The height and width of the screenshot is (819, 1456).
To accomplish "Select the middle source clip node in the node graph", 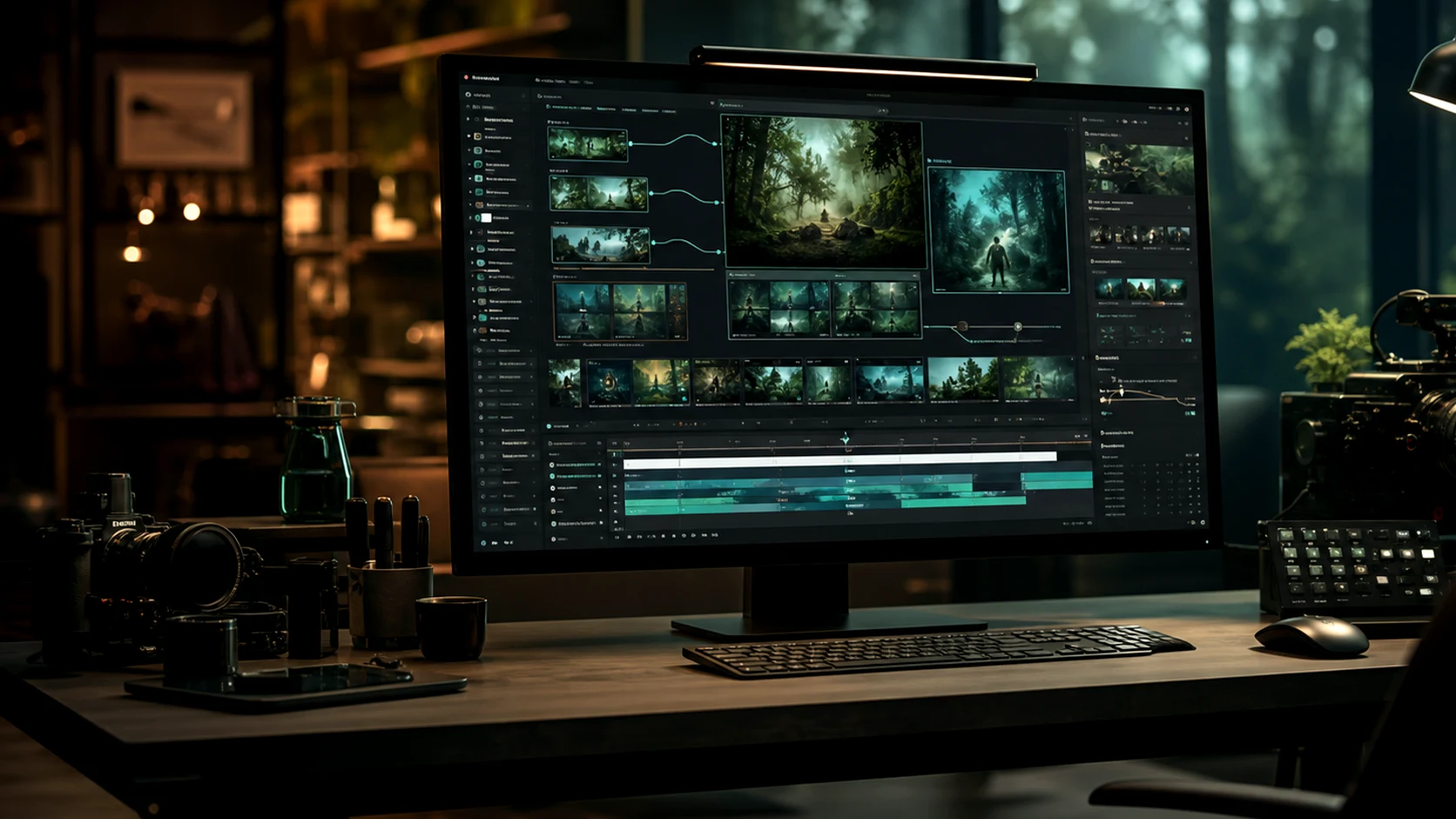I will coord(599,193).
